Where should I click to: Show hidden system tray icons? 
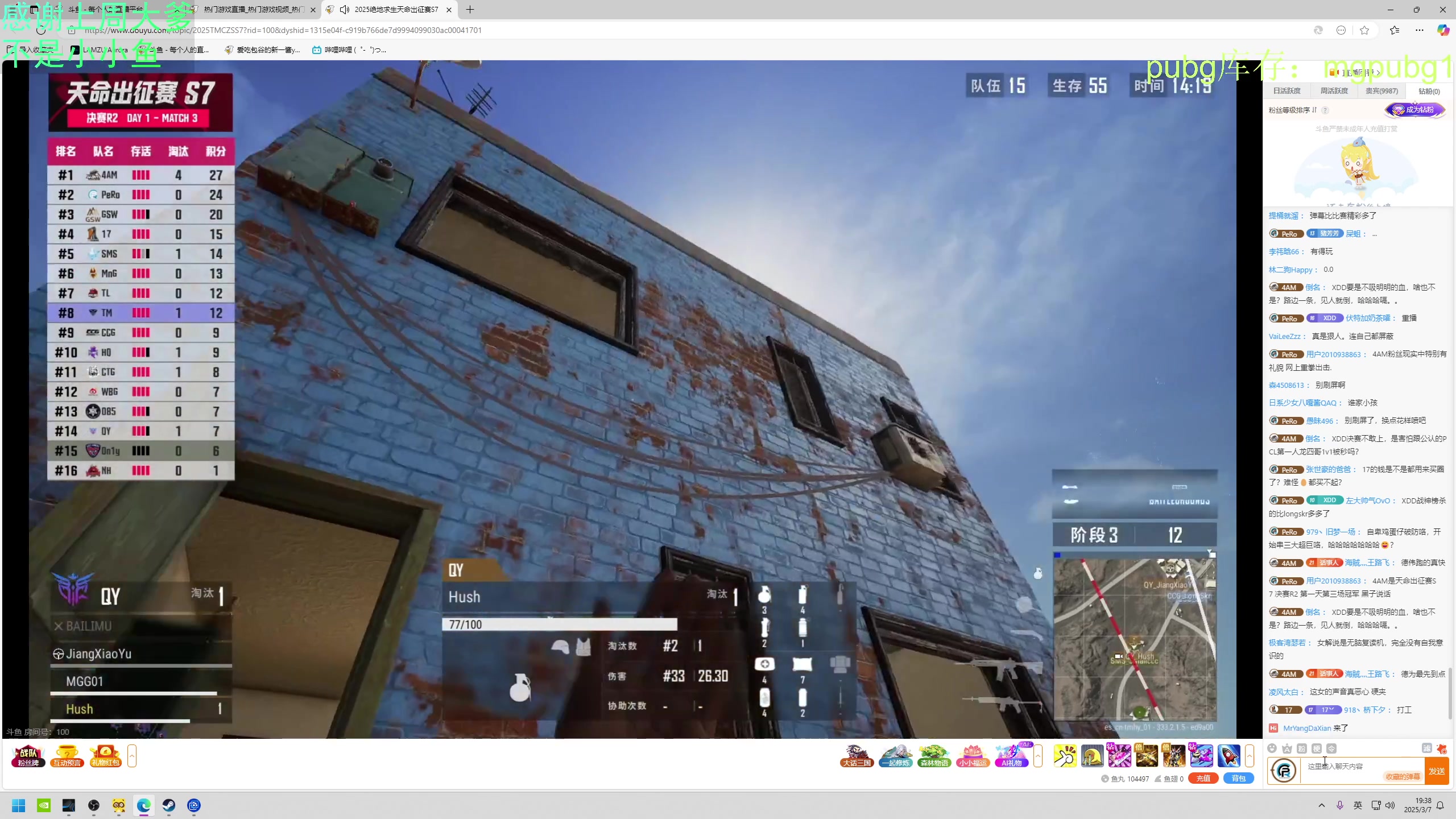tap(1322, 805)
